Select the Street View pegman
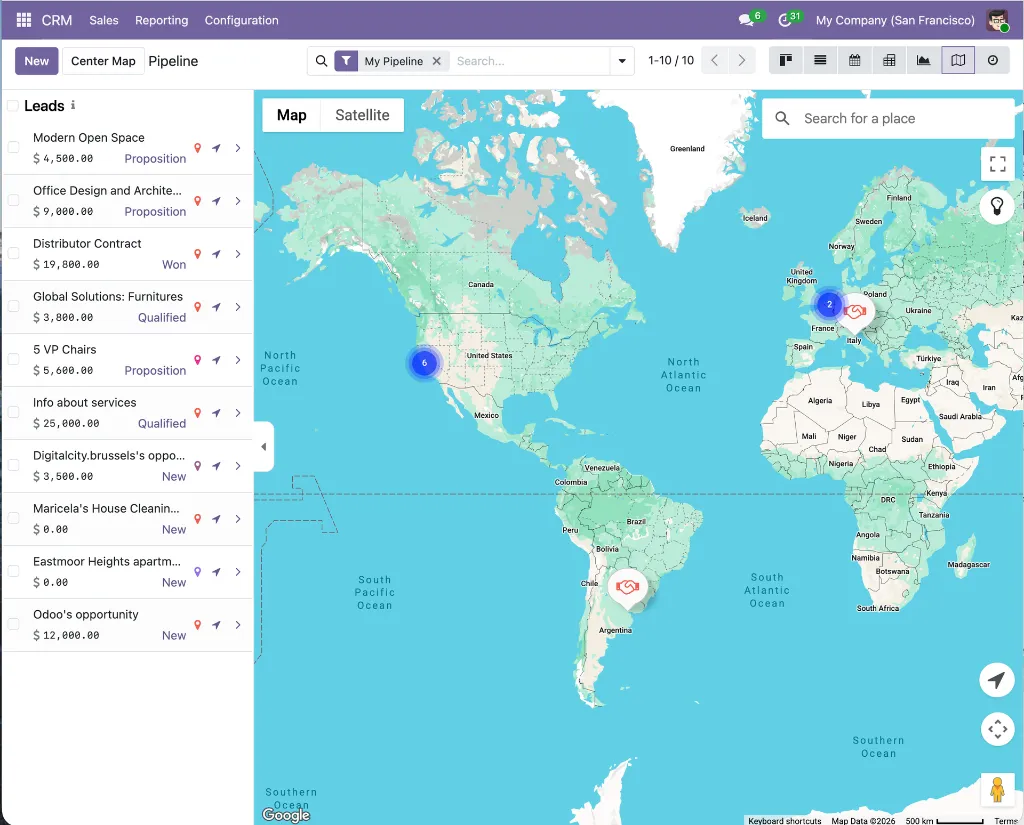The image size is (1024, 825). pos(997,790)
